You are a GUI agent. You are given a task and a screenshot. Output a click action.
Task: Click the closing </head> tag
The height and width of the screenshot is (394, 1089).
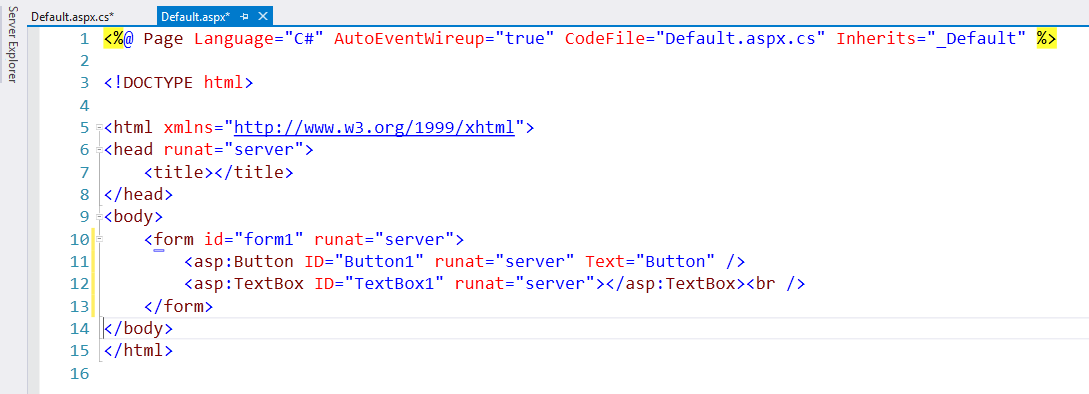pyautogui.click(x=138, y=195)
